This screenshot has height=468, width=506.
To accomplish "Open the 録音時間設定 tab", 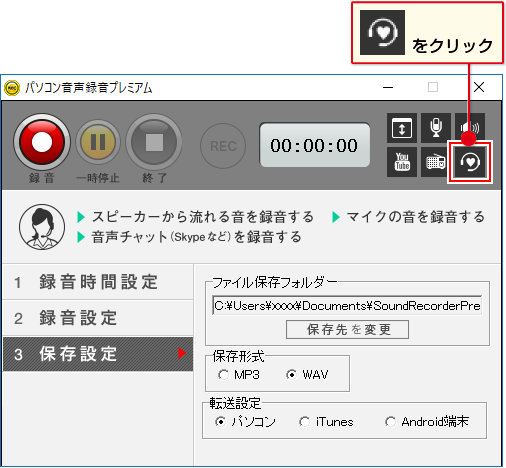I will pos(98,282).
